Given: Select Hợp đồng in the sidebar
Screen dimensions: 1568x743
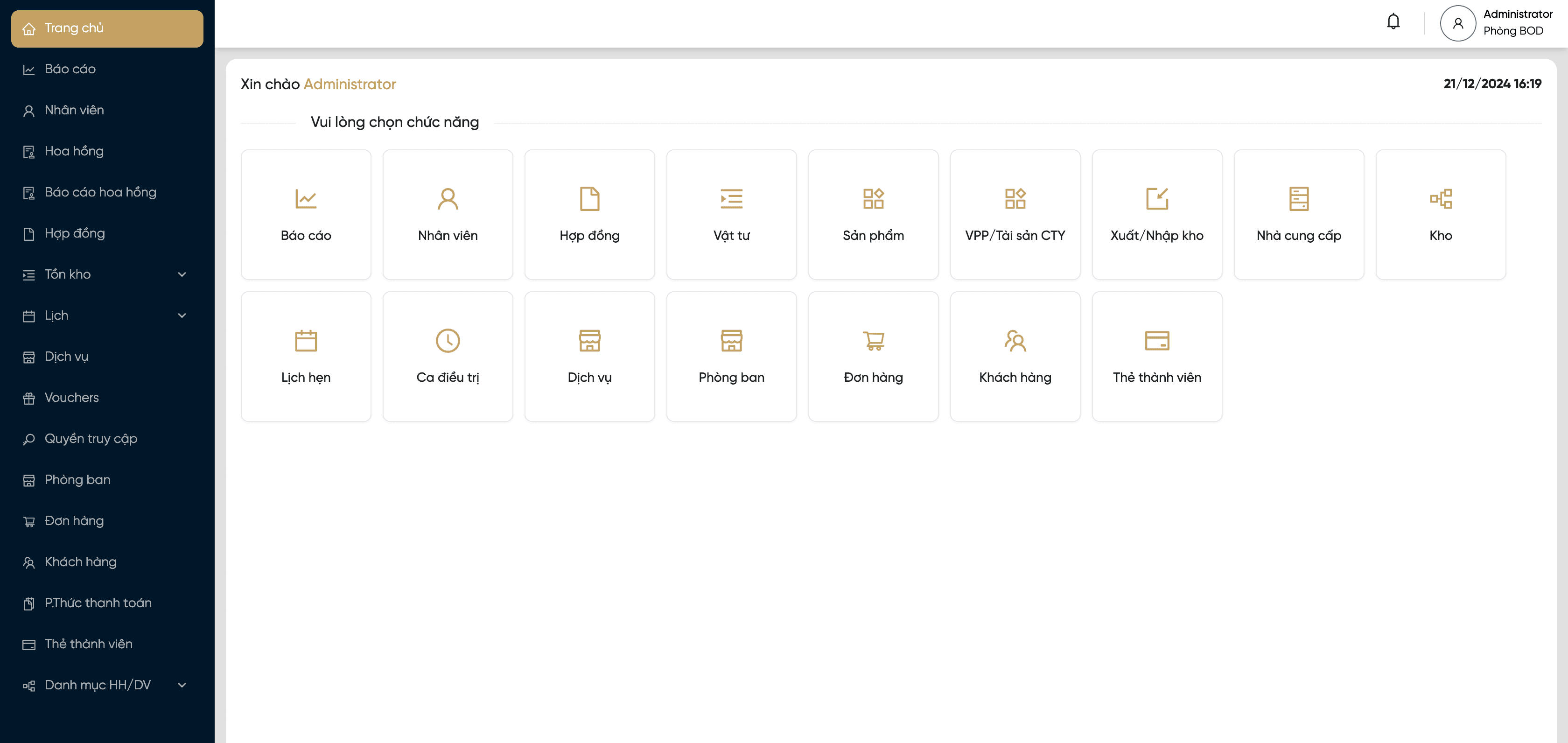Looking at the screenshot, I should coord(107,234).
